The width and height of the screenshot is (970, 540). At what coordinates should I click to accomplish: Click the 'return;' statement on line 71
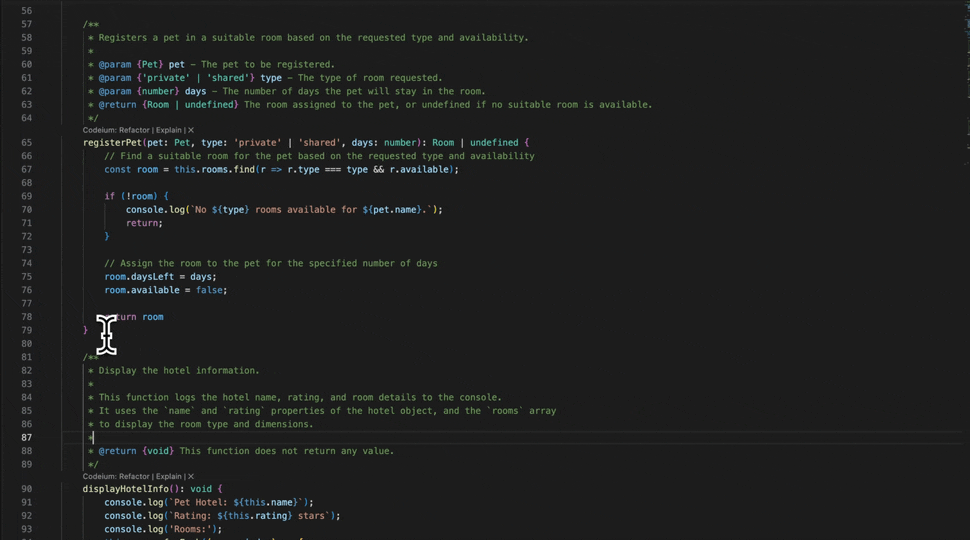(x=144, y=223)
